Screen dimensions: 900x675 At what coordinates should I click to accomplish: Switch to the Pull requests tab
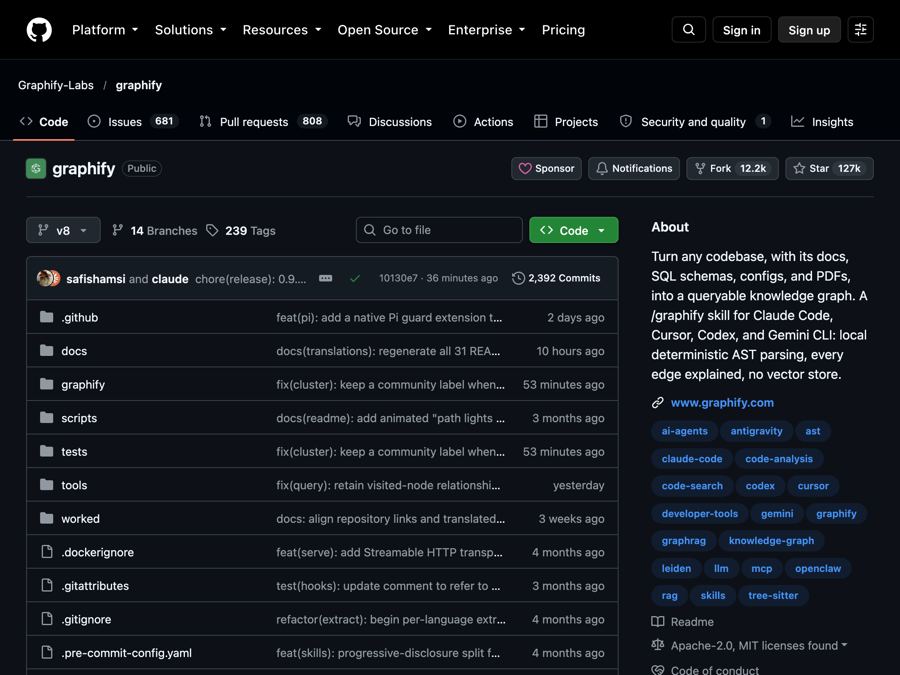point(263,122)
